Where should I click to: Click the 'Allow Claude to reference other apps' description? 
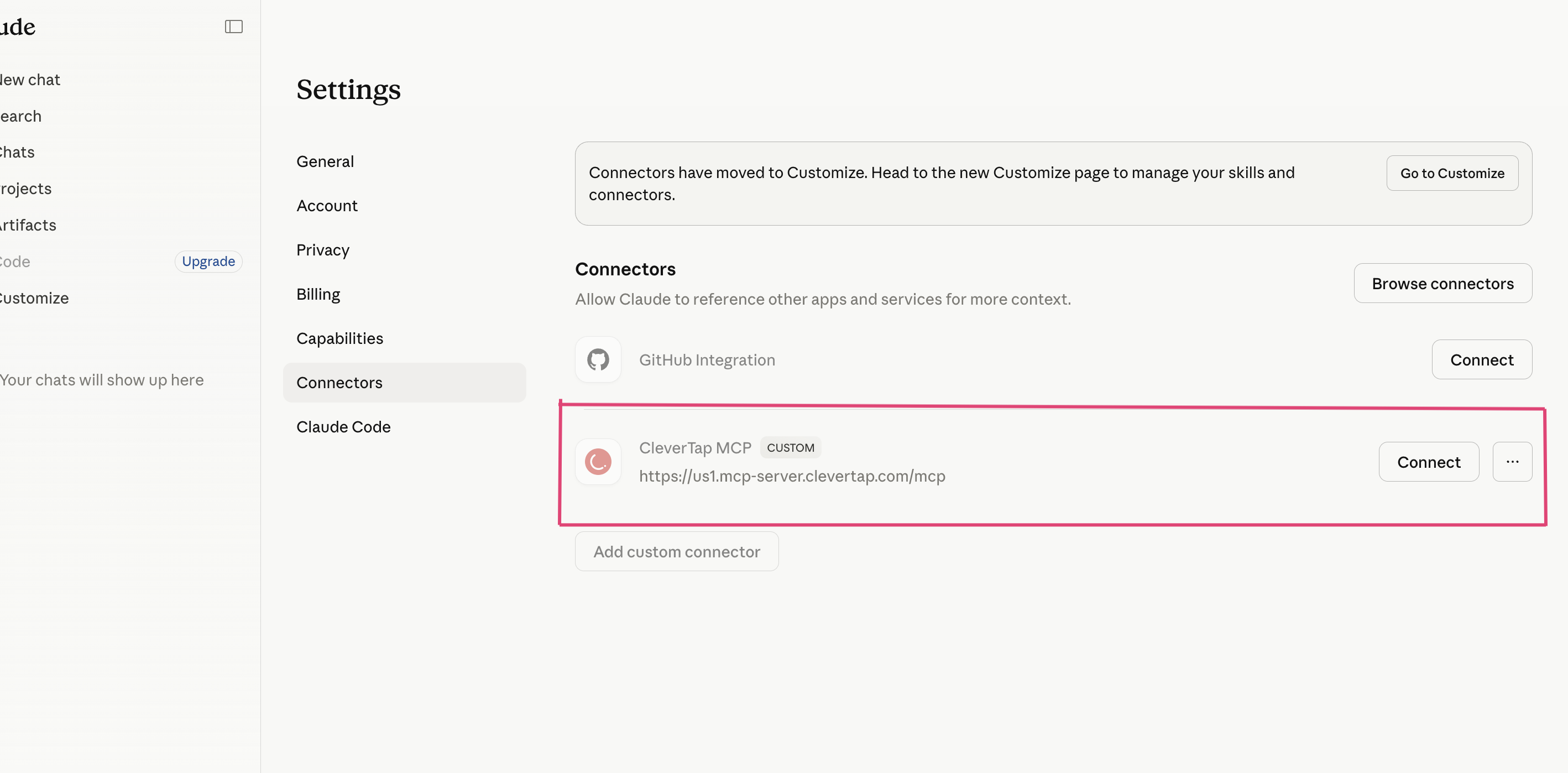pos(823,300)
